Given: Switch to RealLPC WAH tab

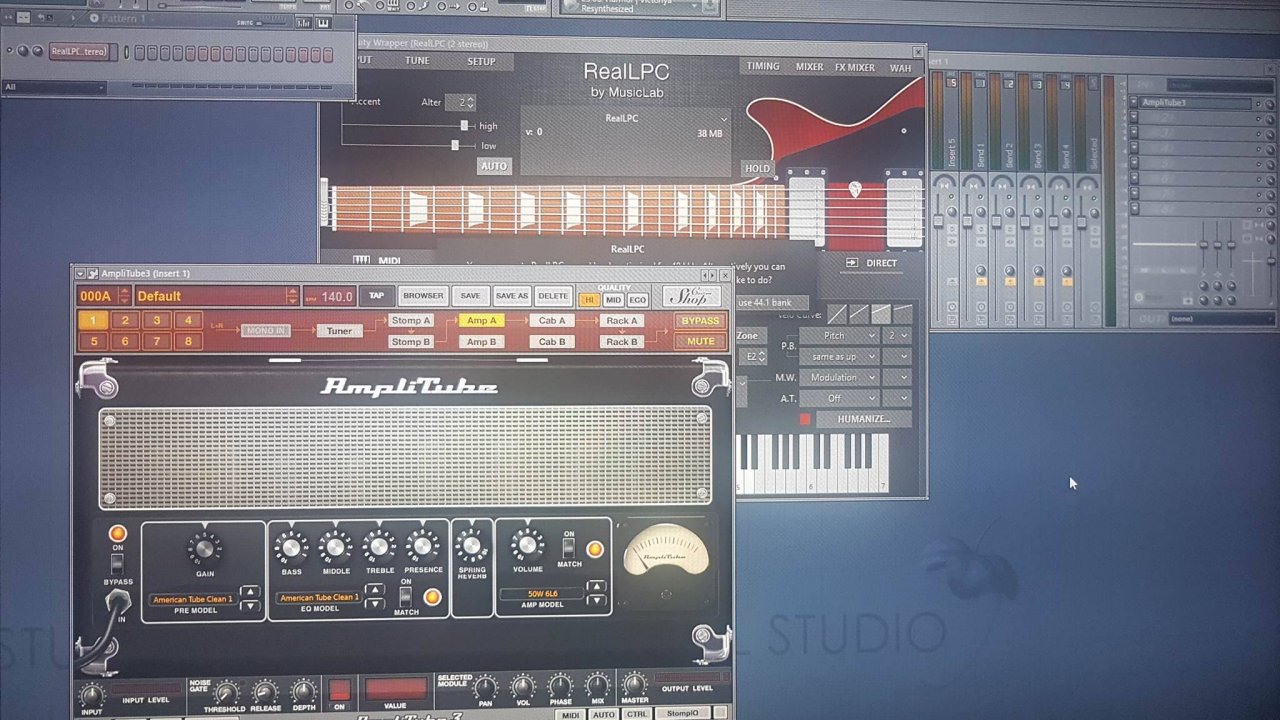Looking at the screenshot, I should (x=900, y=68).
